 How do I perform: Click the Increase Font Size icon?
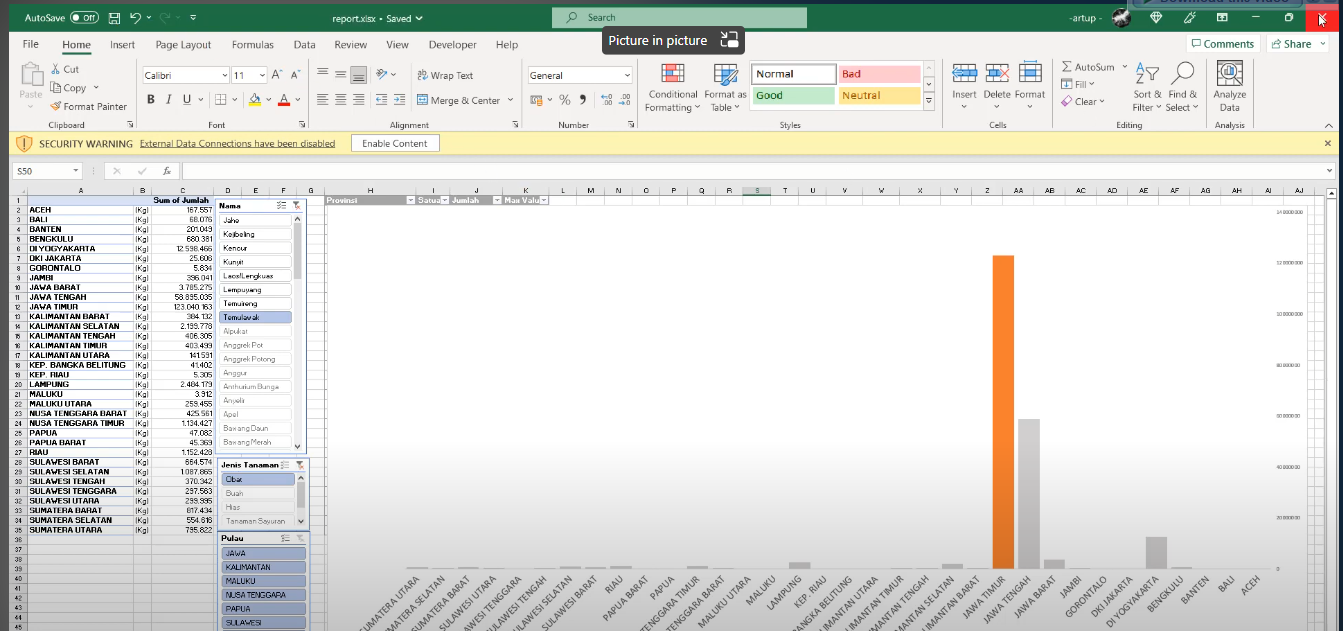tap(278, 75)
